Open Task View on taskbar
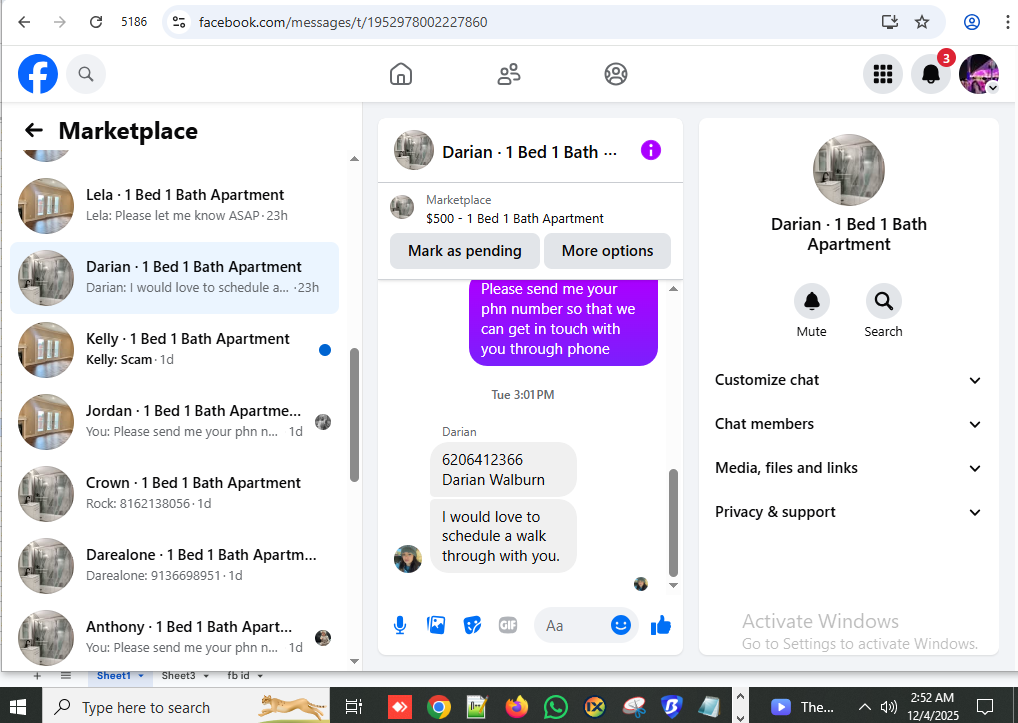1018x723 pixels. pos(354,707)
